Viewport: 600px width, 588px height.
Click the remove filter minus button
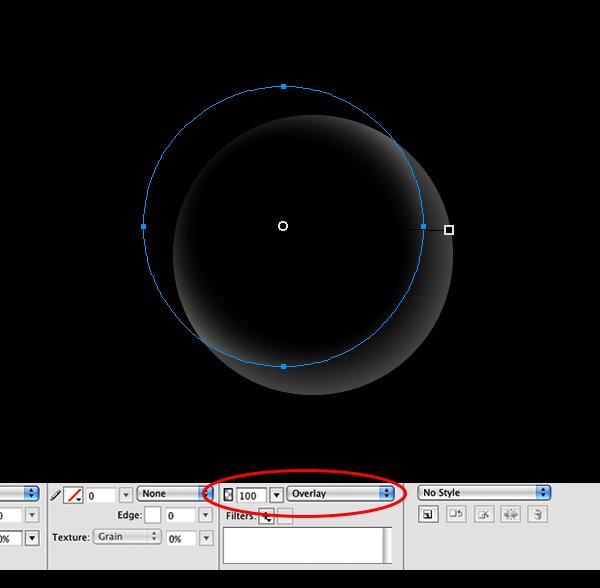point(285,516)
